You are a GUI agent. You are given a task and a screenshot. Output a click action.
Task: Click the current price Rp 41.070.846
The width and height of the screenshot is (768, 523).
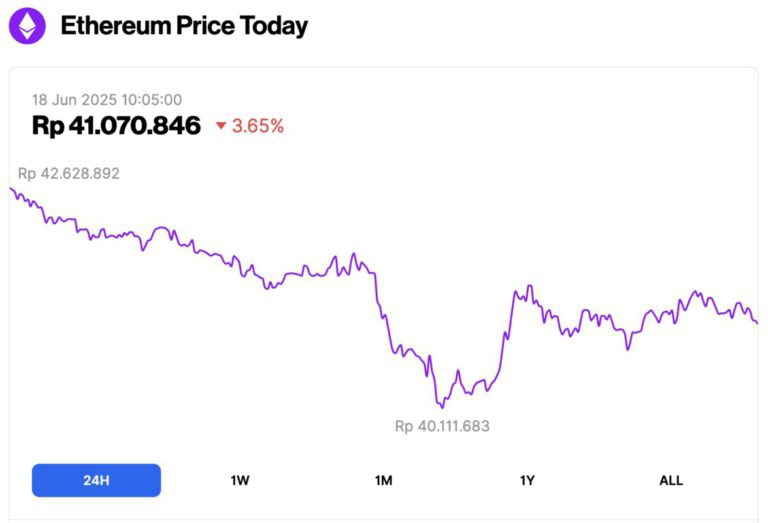click(x=116, y=125)
